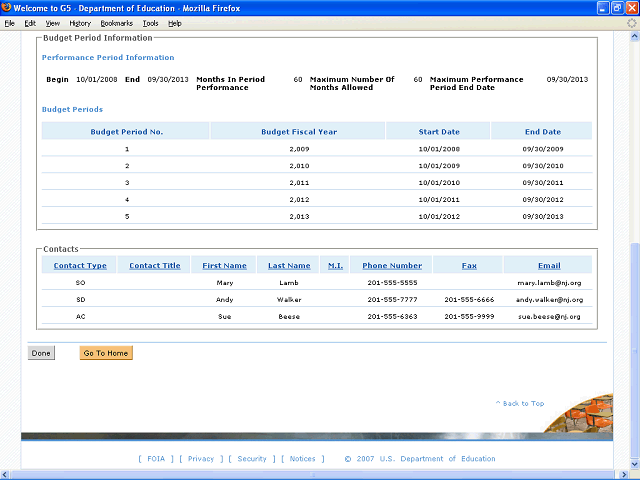Sort contacts by Contact Type column
This screenshot has width=640, height=480.
click(x=80, y=266)
